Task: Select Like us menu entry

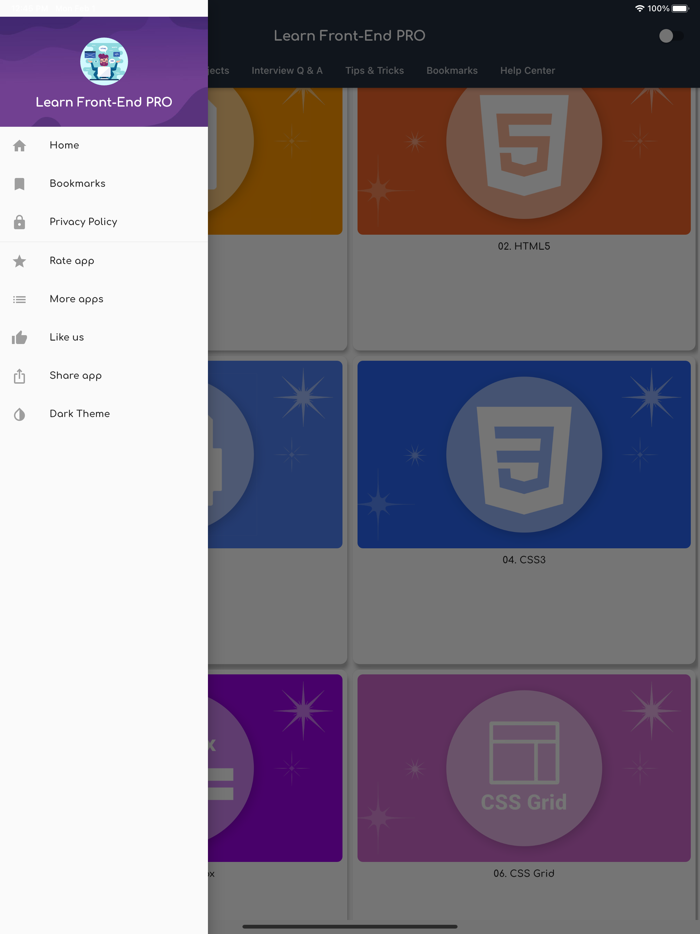Action: pyautogui.click(x=104, y=337)
